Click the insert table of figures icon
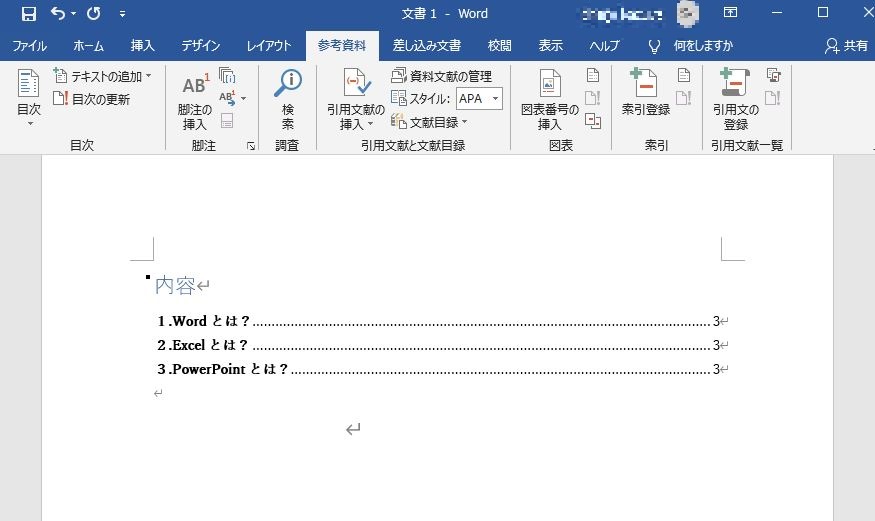Screen dimensions: 875x521 tap(593, 75)
